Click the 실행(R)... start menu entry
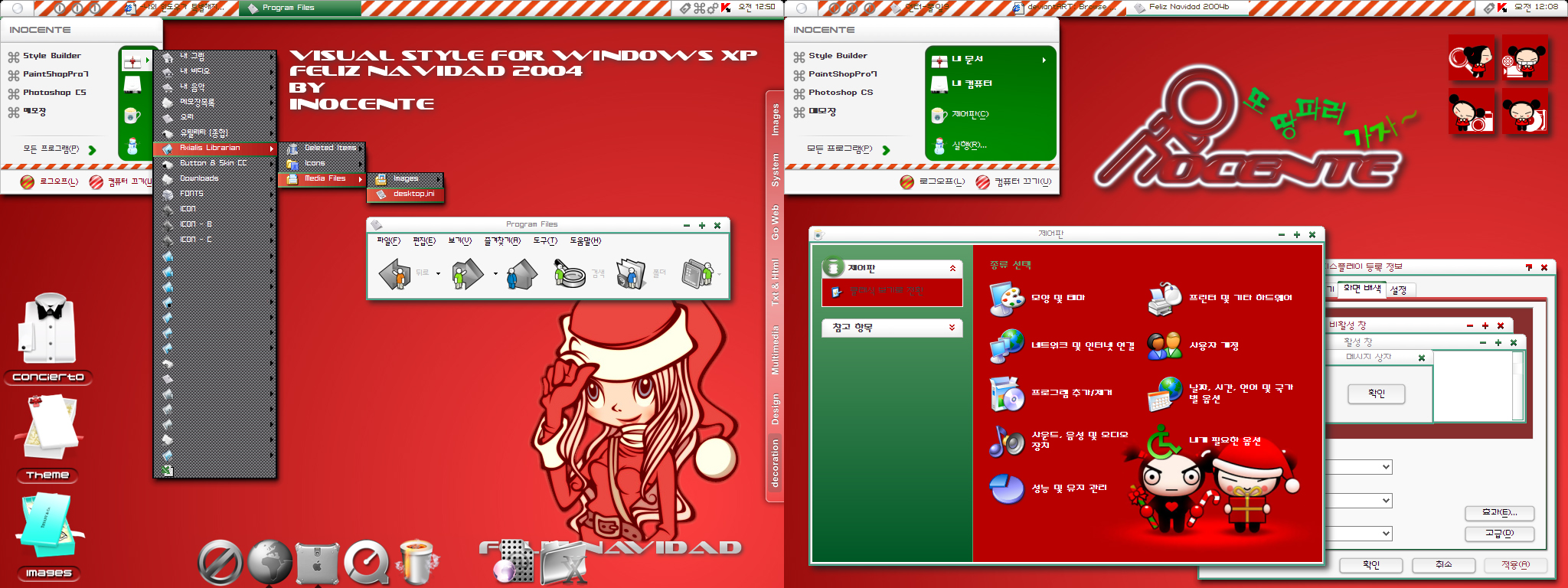The width and height of the screenshot is (1568, 588). click(x=969, y=145)
